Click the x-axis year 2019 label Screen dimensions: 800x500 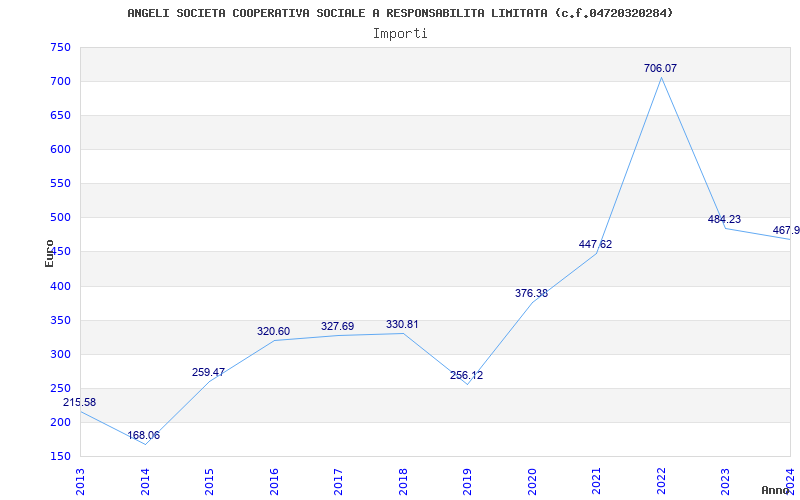(x=467, y=481)
